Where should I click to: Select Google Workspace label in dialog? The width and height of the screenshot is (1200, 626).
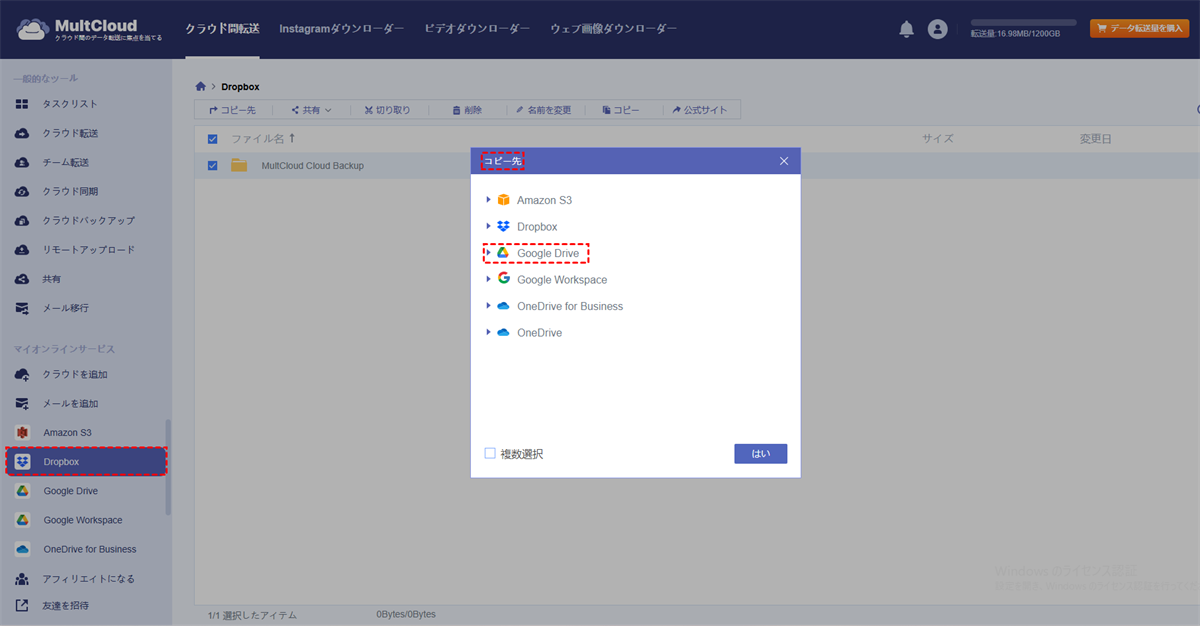562,280
